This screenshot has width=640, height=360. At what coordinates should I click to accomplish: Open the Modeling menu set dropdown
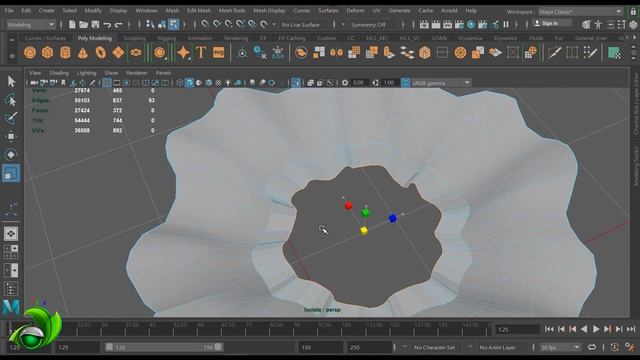pos(31,25)
